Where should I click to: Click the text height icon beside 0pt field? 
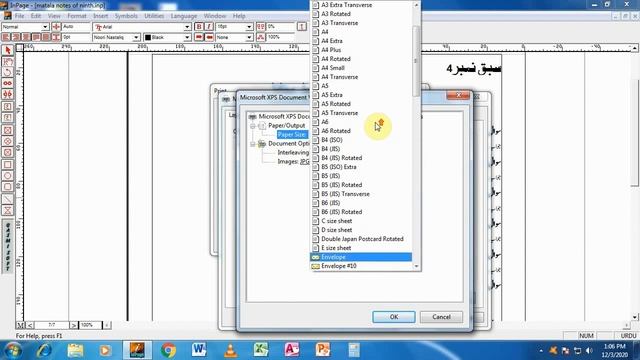pos(56,37)
